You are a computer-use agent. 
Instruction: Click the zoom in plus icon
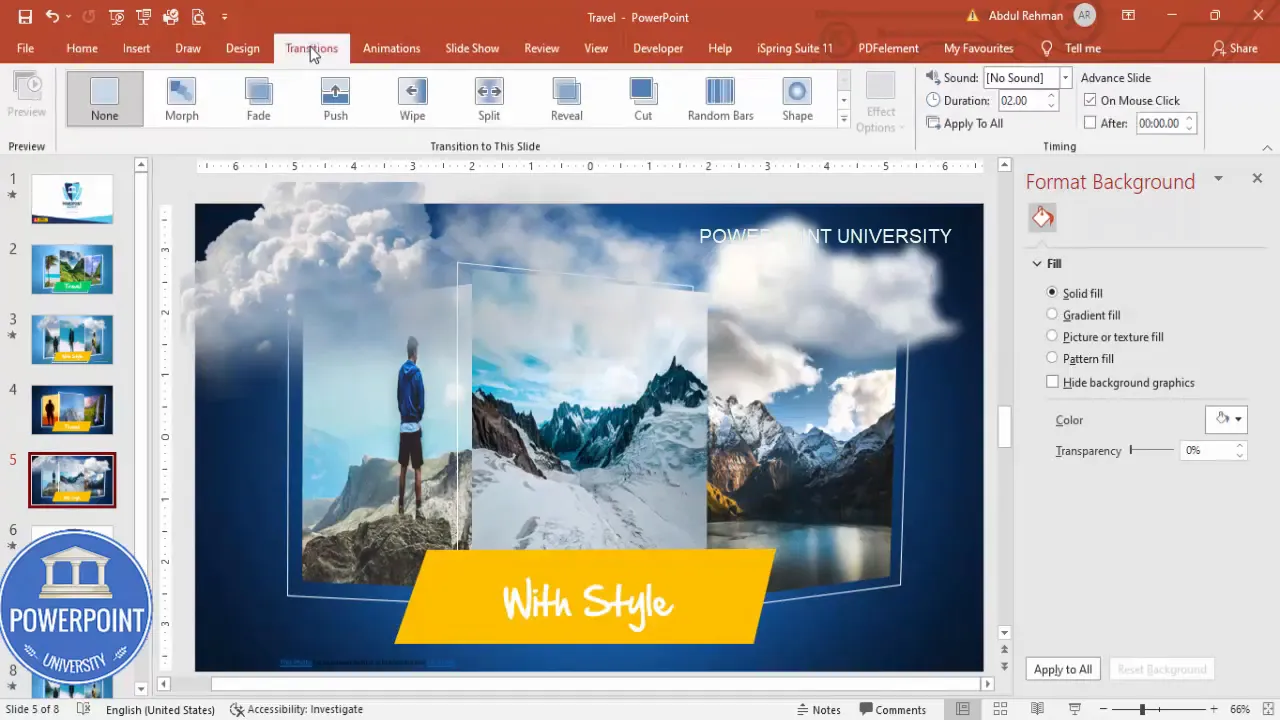1212,709
